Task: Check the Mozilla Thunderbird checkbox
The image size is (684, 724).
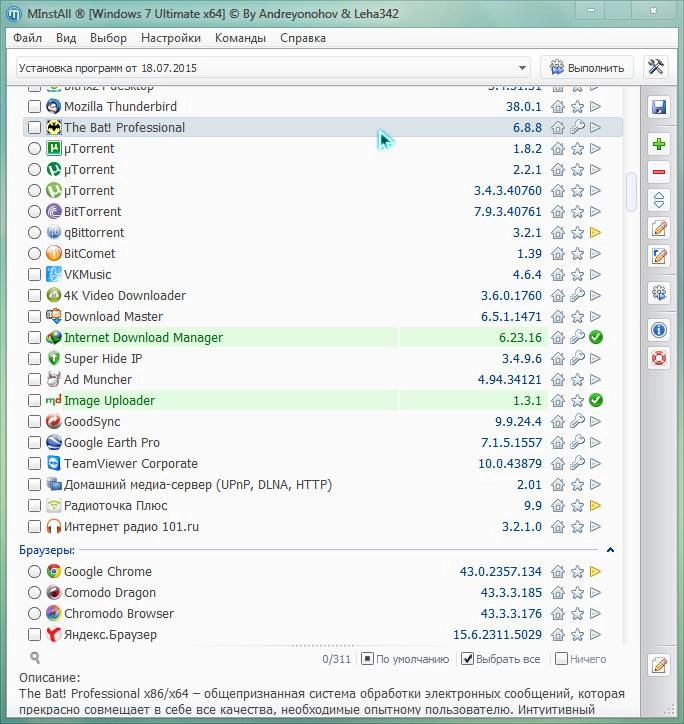Action: tap(34, 107)
